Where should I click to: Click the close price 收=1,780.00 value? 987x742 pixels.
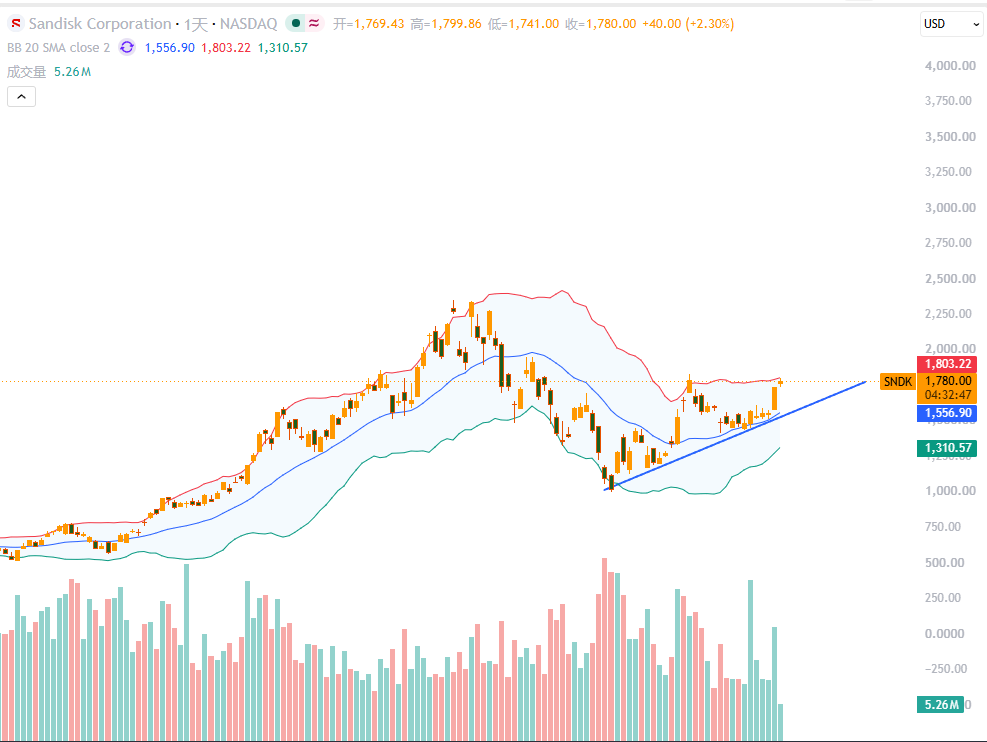601,24
